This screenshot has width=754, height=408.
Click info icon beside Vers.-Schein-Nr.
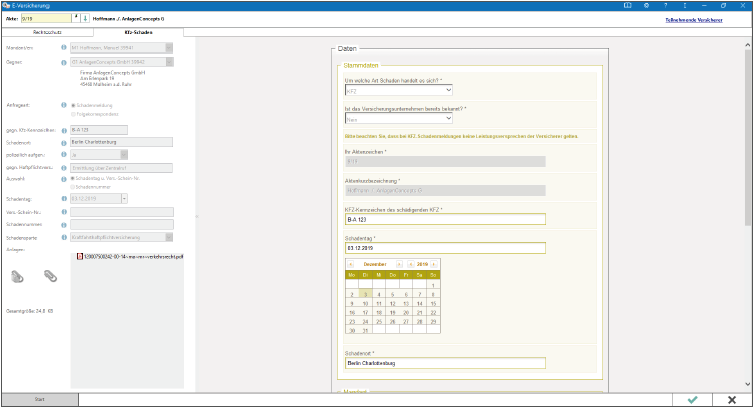click(x=63, y=212)
